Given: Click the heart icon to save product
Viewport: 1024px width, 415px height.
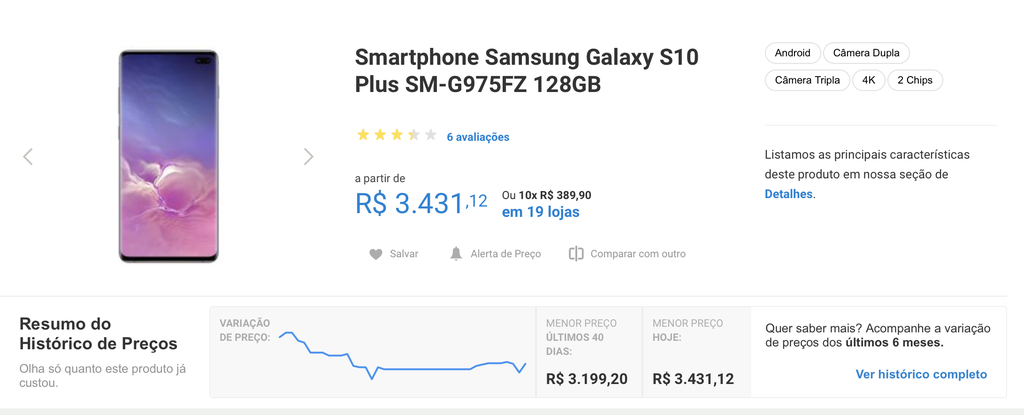Looking at the screenshot, I should [x=376, y=254].
